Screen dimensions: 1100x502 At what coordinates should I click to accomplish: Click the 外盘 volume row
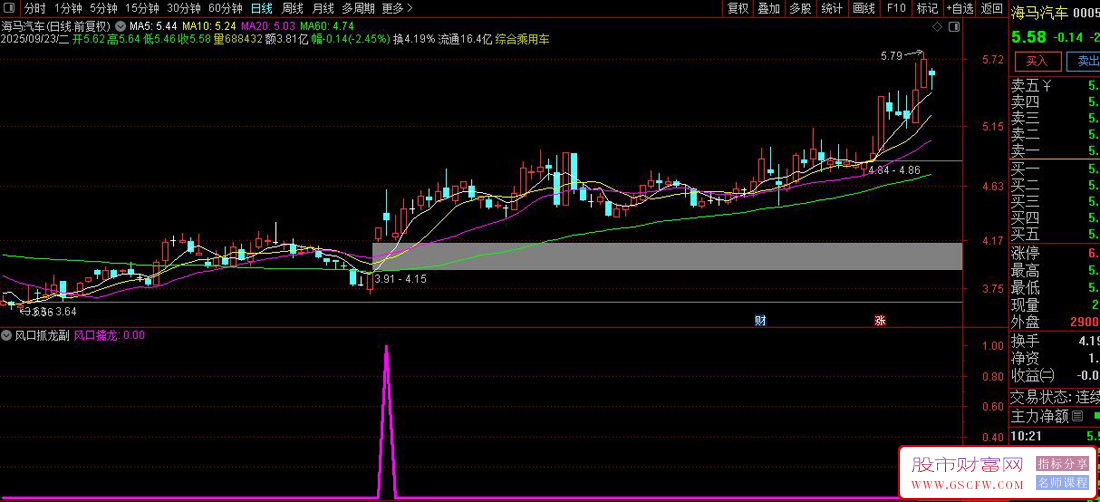click(x=1055, y=323)
